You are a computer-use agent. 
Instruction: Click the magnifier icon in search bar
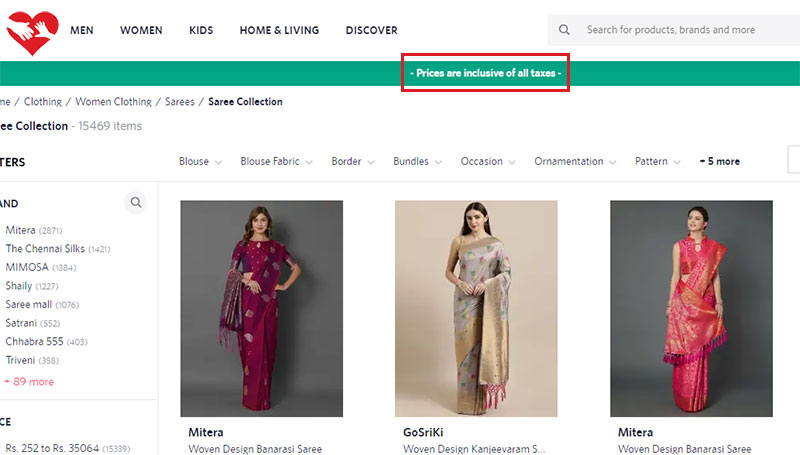point(565,30)
